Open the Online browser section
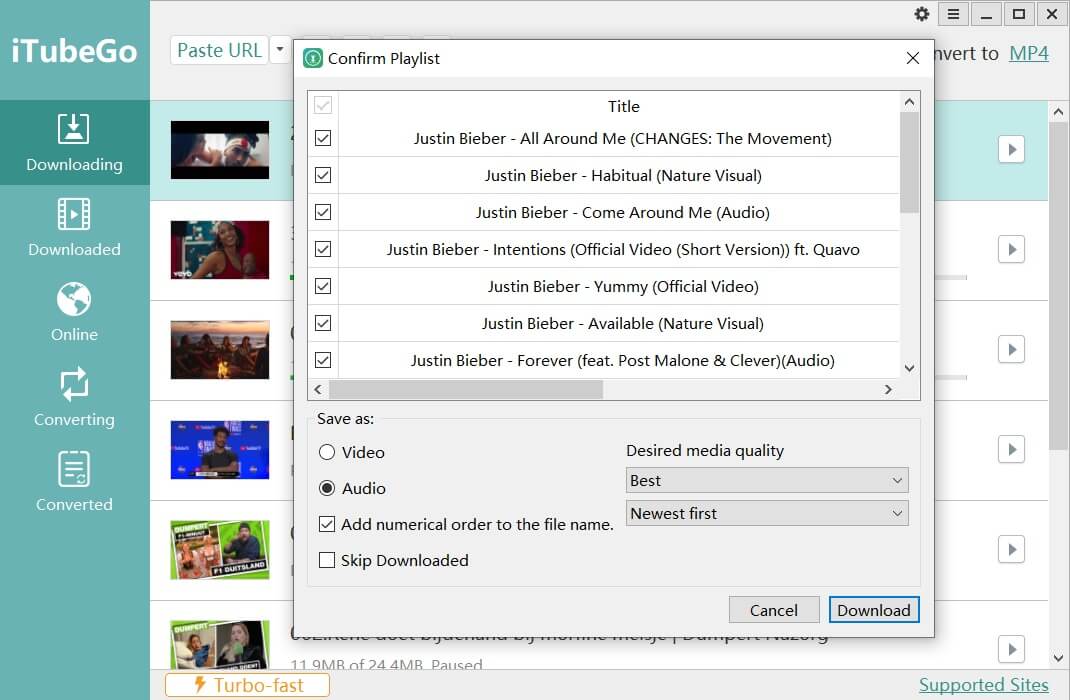This screenshot has width=1070, height=700. (74, 312)
